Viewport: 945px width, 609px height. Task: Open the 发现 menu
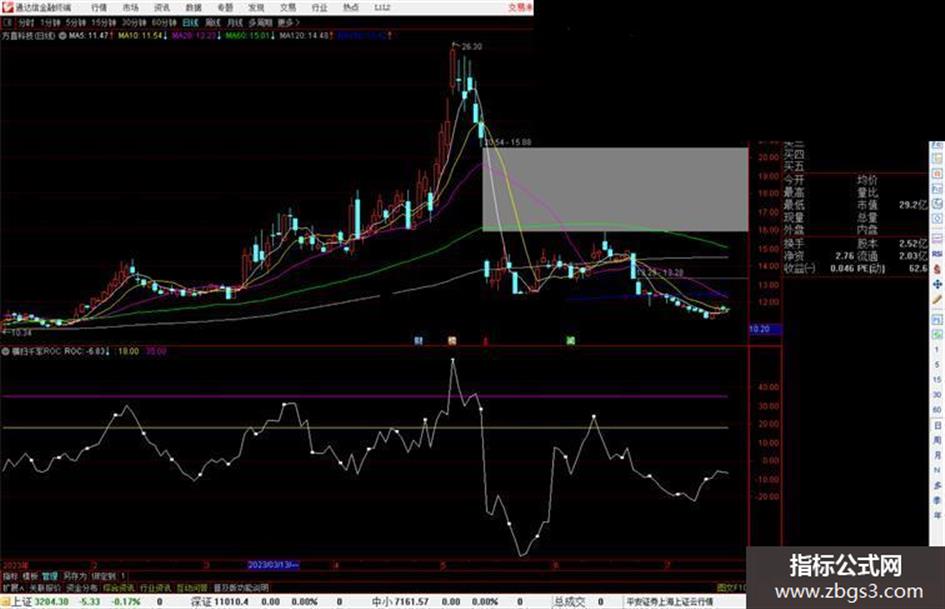(256, 8)
